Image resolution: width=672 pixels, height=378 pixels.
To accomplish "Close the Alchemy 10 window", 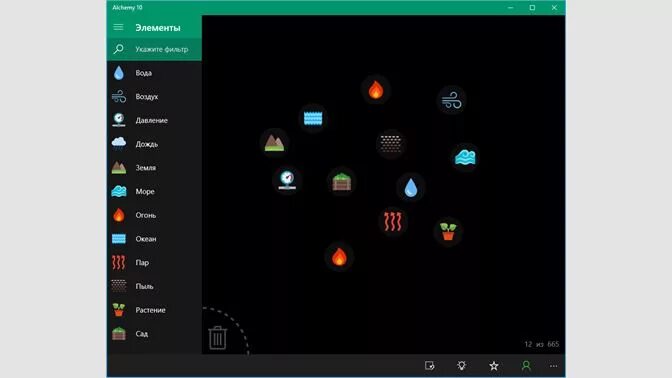I will [x=554, y=8].
